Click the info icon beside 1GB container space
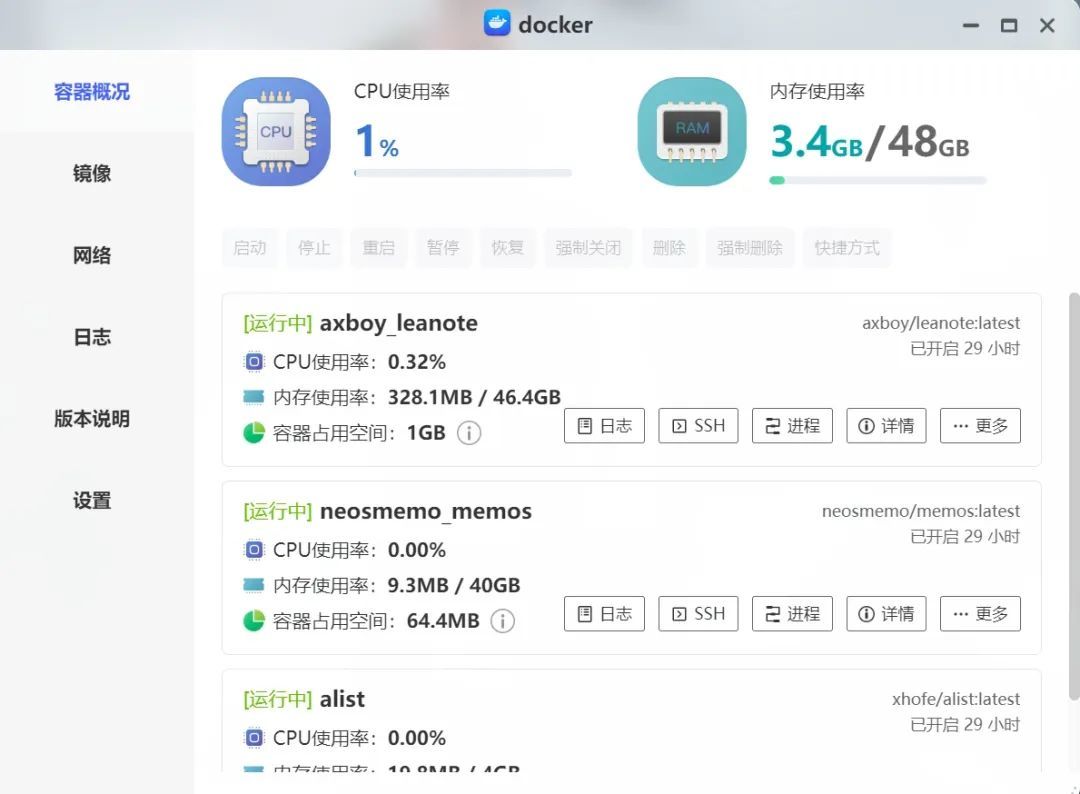Viewport: 1080px width, 794px height. click(469, 433)
